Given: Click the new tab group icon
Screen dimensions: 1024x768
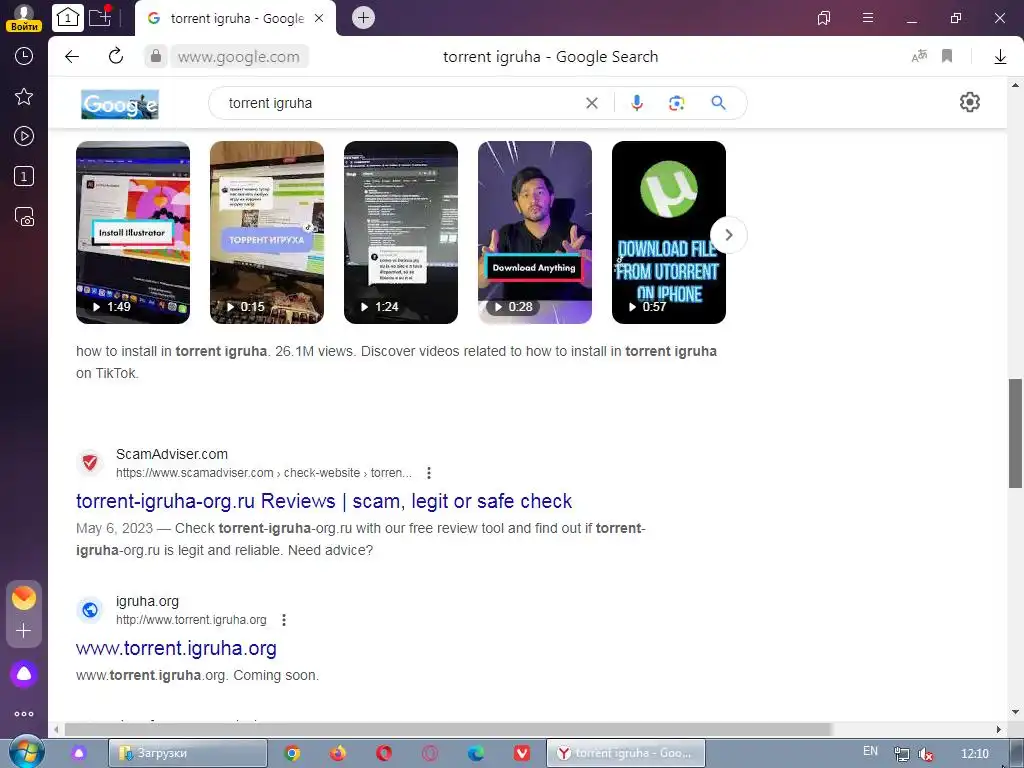Looking at the screenshot, I should point(100,17).
